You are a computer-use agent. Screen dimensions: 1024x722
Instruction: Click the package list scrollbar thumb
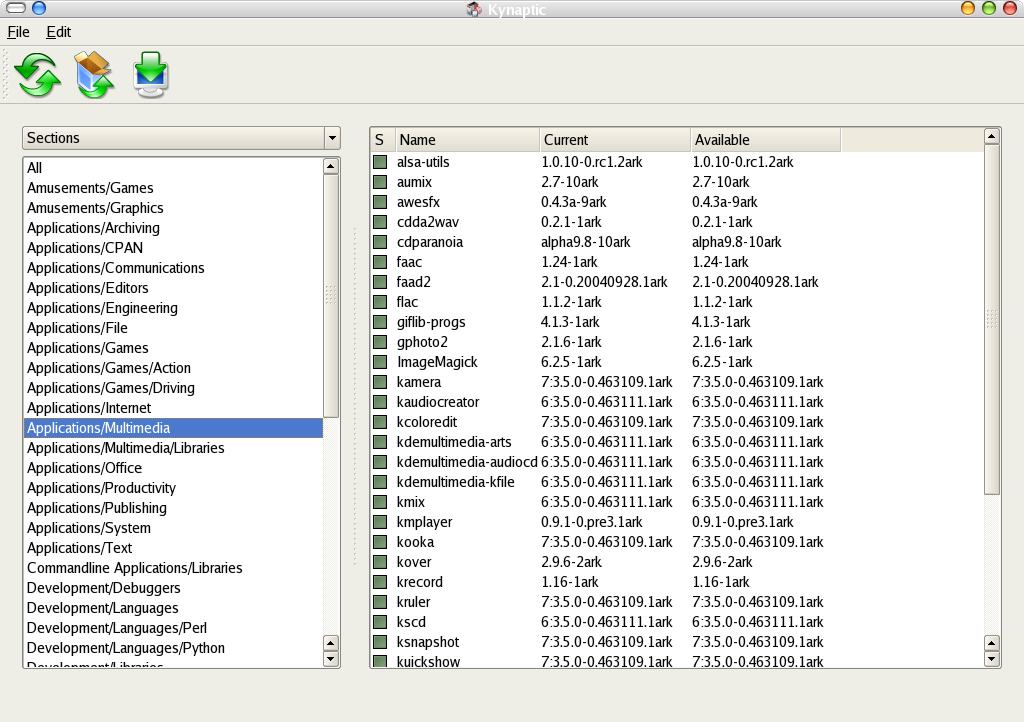tap(992, 319)
